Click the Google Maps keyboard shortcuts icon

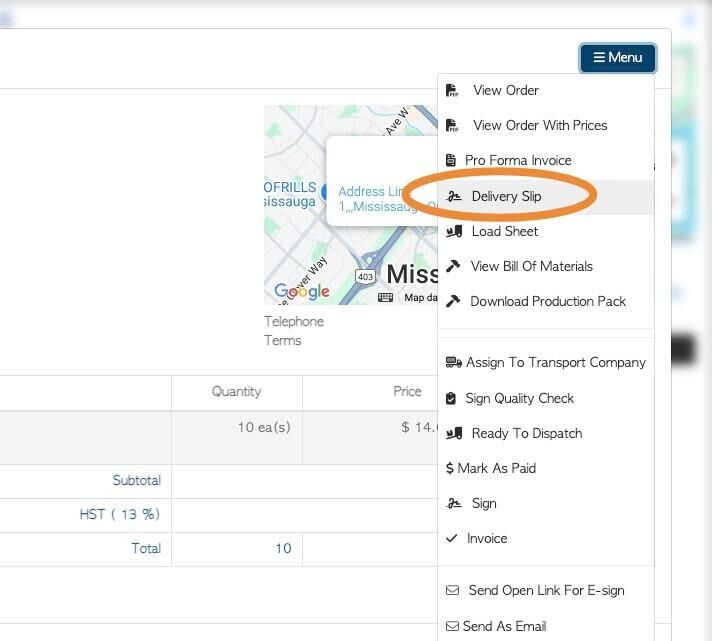(x=385, y=297)
